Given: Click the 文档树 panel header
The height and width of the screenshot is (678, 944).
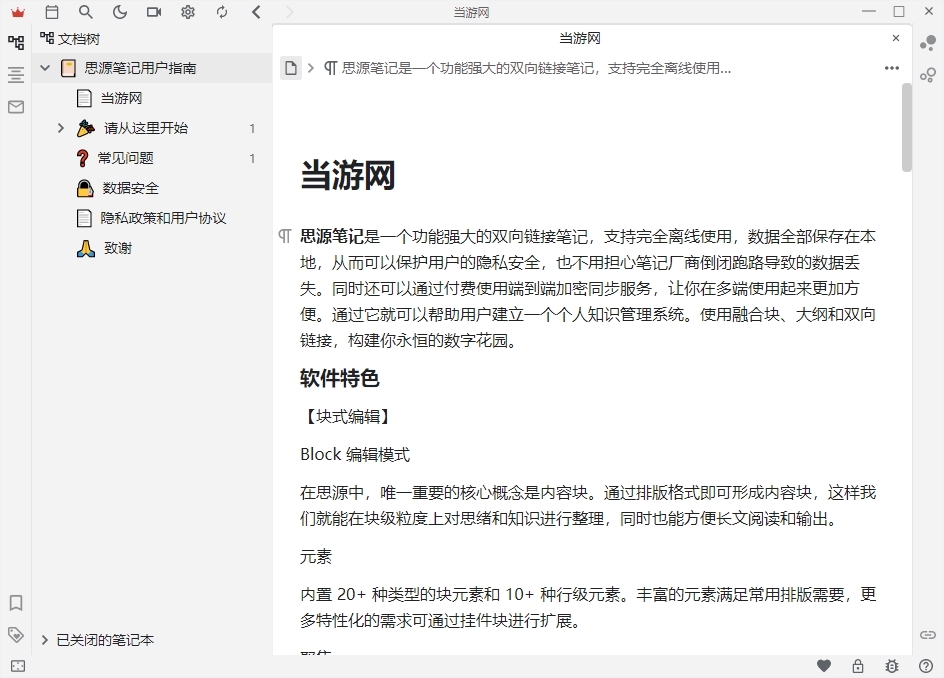Looking at the screenshot, I should click(x=78, y=39).
